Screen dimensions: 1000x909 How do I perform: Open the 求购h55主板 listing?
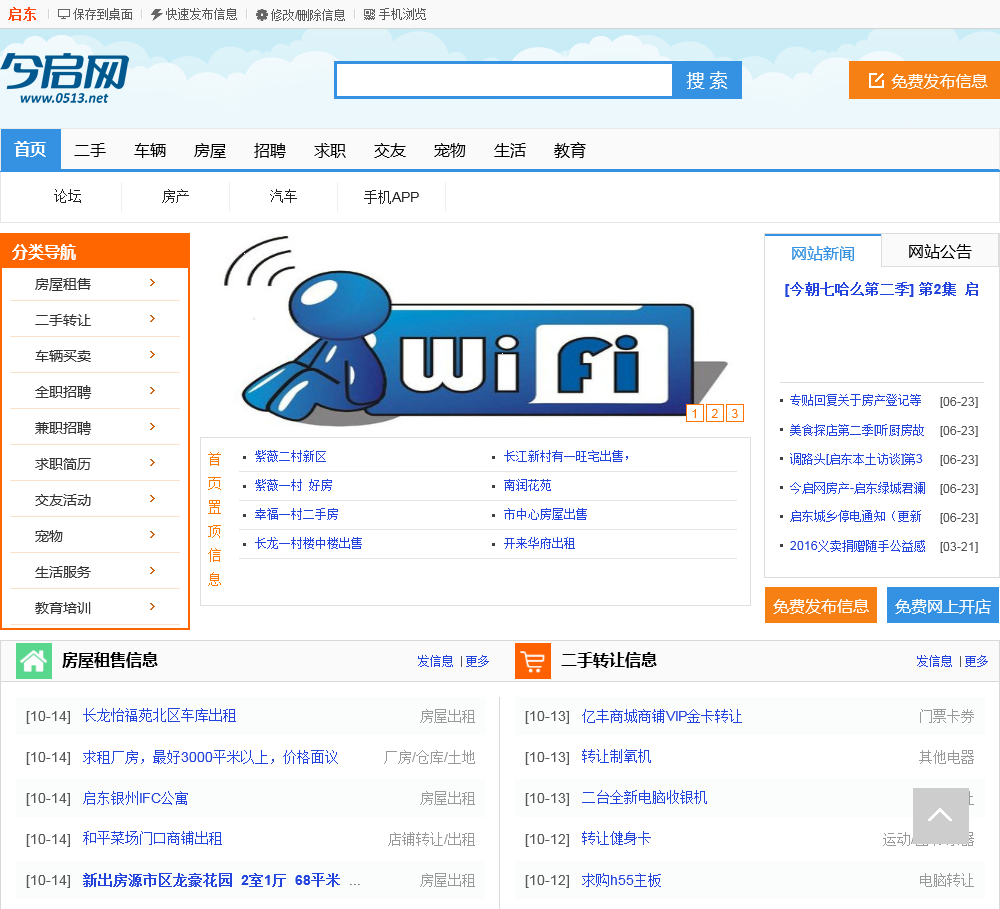click(x=621, y=880)
